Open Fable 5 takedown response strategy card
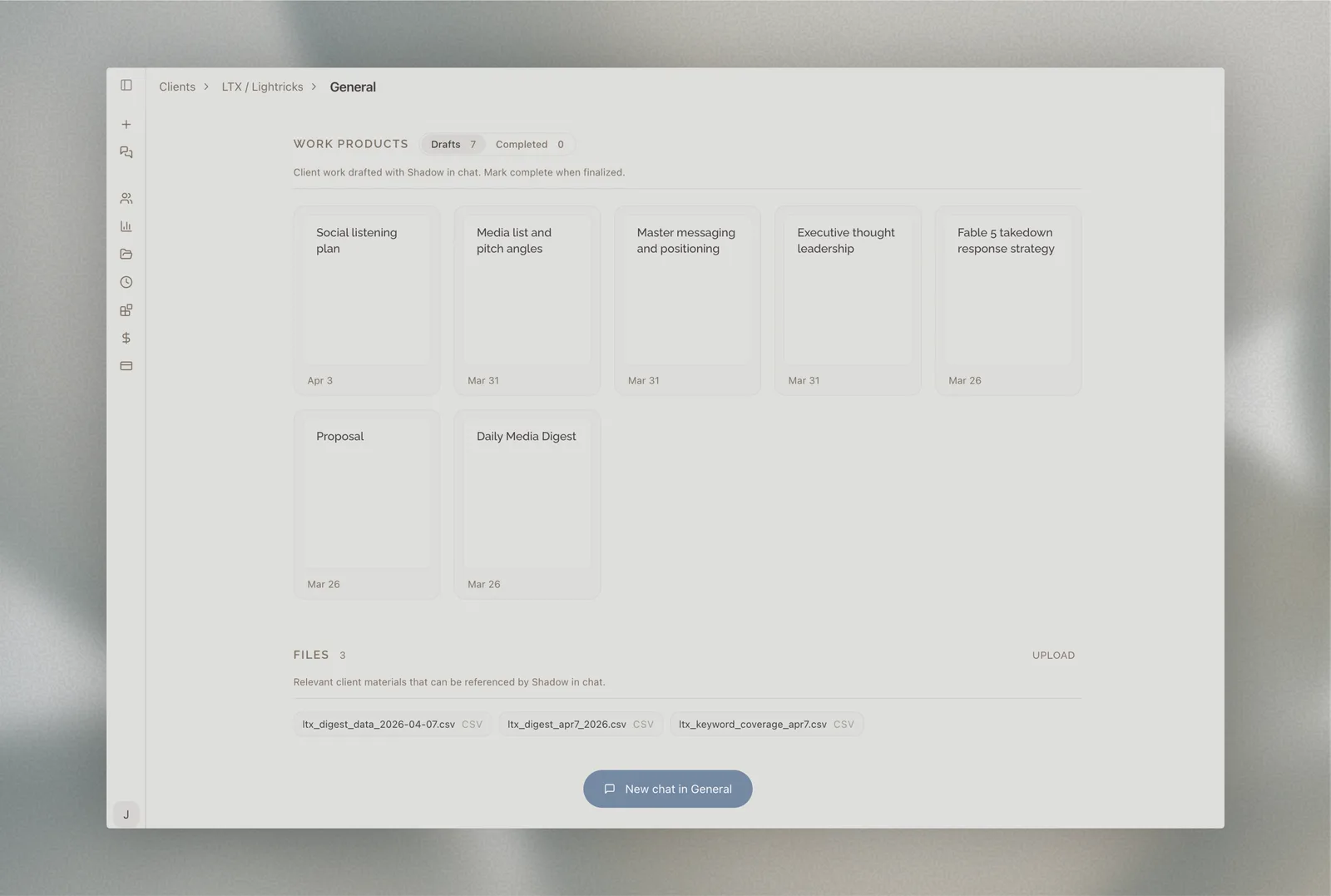The height and width of the screenshot is (896, 1331). (x=1008, y=300)
